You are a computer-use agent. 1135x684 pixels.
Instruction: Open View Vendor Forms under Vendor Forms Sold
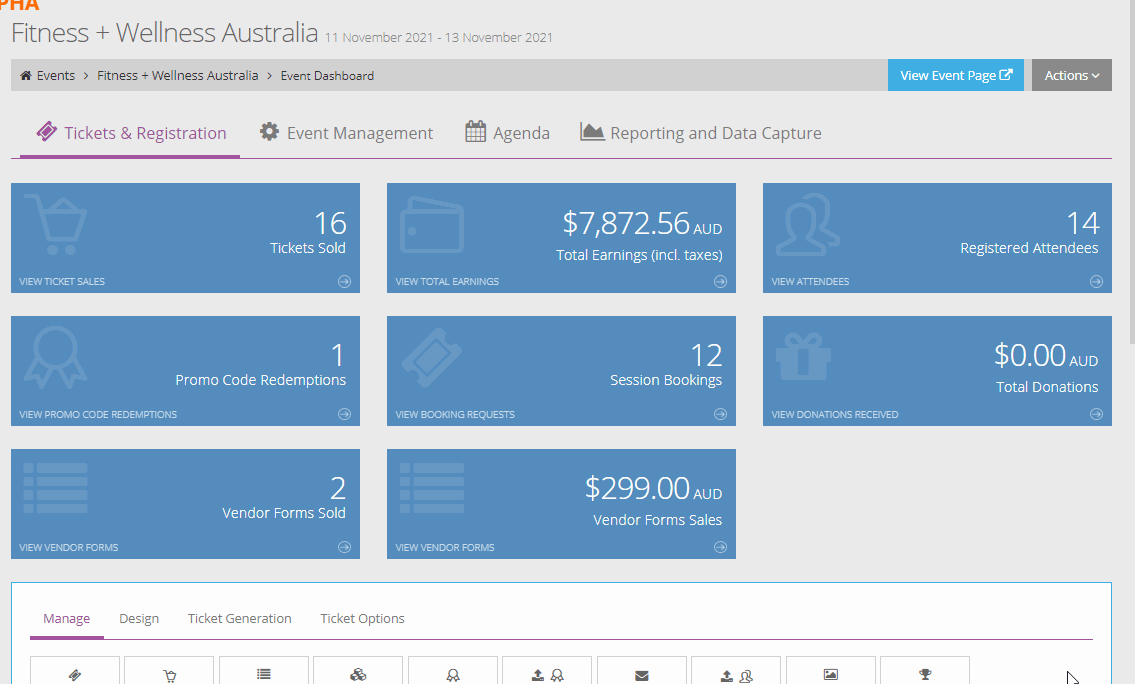(x=69, y=548)
